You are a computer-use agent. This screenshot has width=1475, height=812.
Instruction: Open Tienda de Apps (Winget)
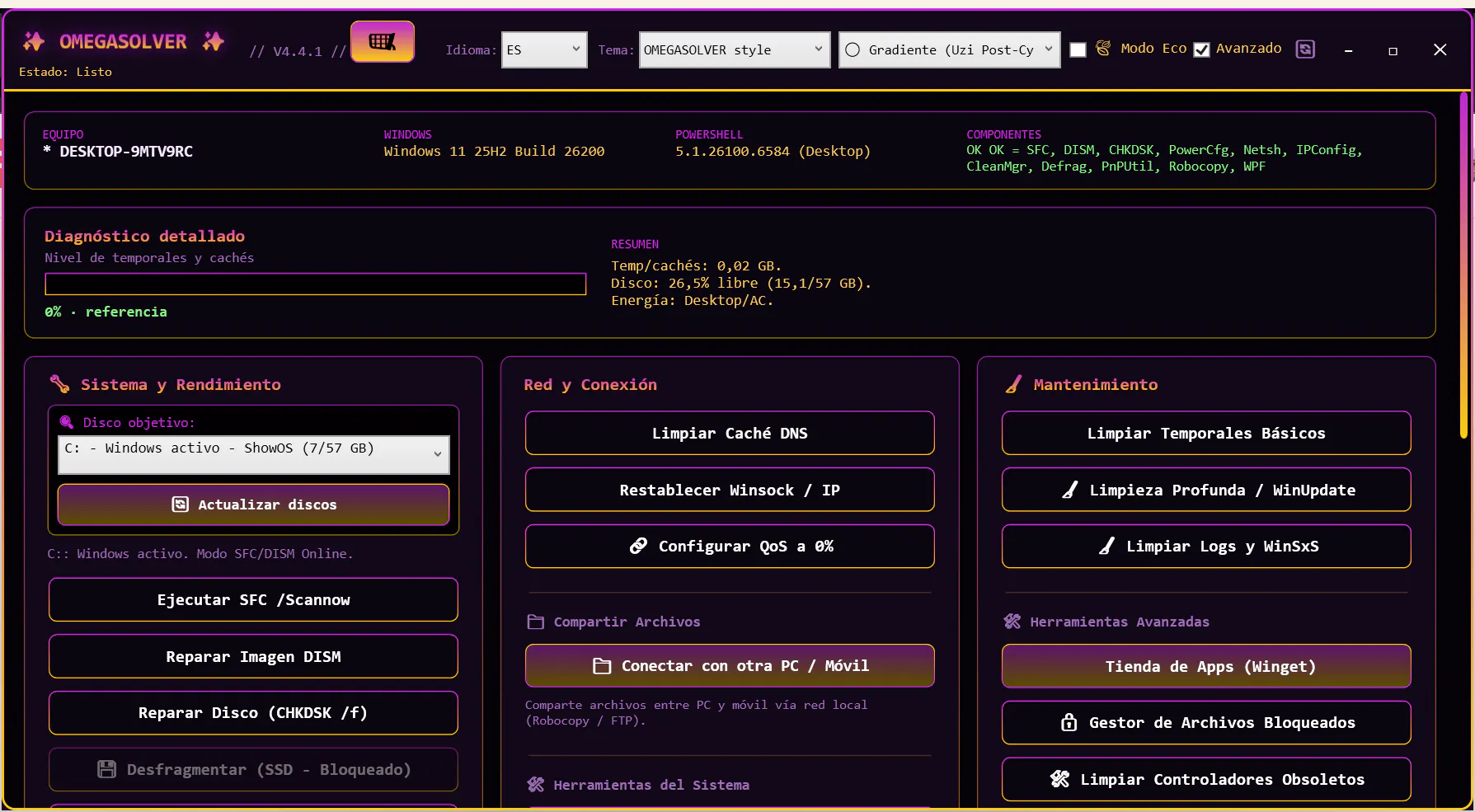point(1206,667)
